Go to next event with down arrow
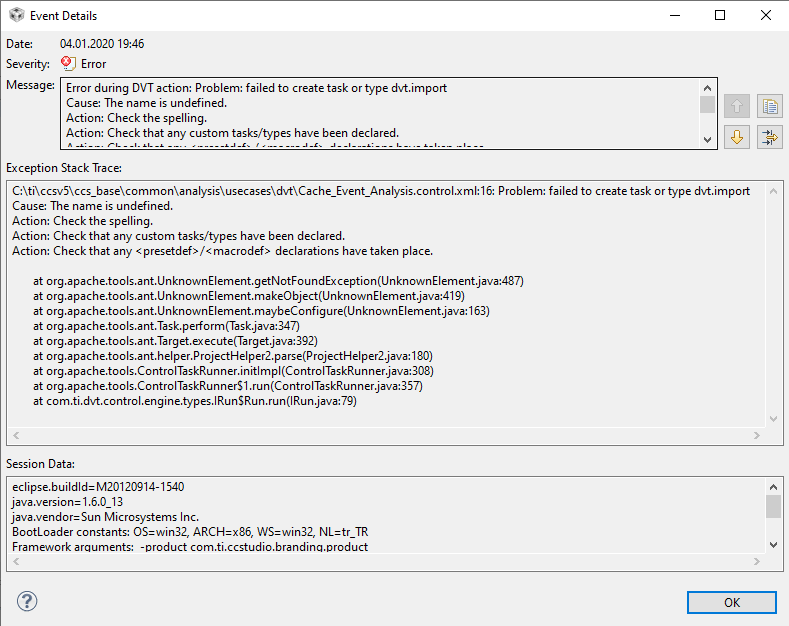Screen dimensions: 789x626 point(736,136)
